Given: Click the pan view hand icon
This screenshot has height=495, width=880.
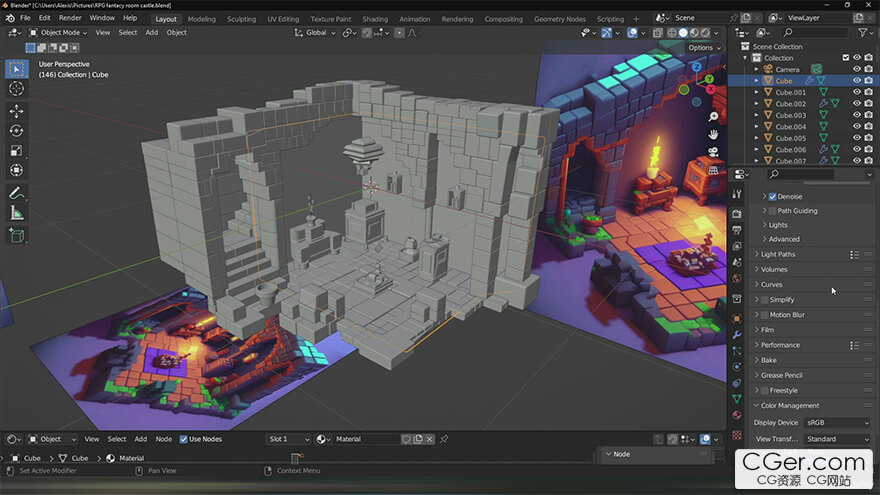Looking at the screenshot, I should 713,134.
